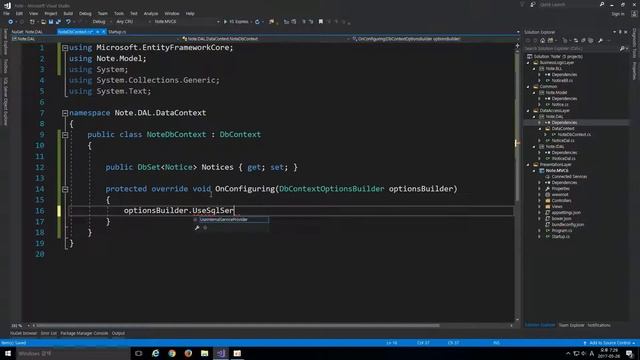Open Microsoft Edge from the taskbar

[x=156, y=353]
